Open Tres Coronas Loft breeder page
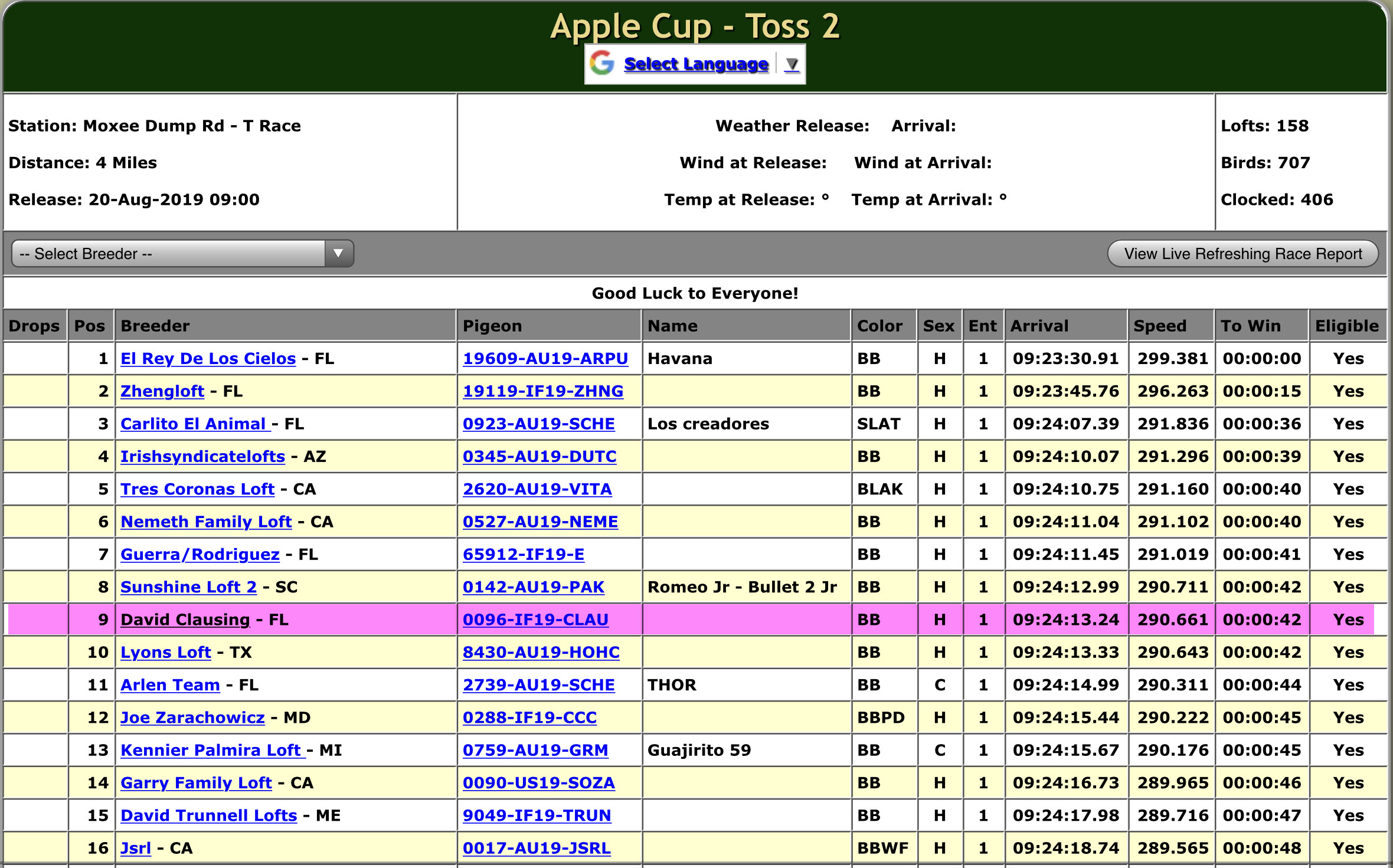The image size is (1393, 868). pyautogui.click(x=197, y=489)
